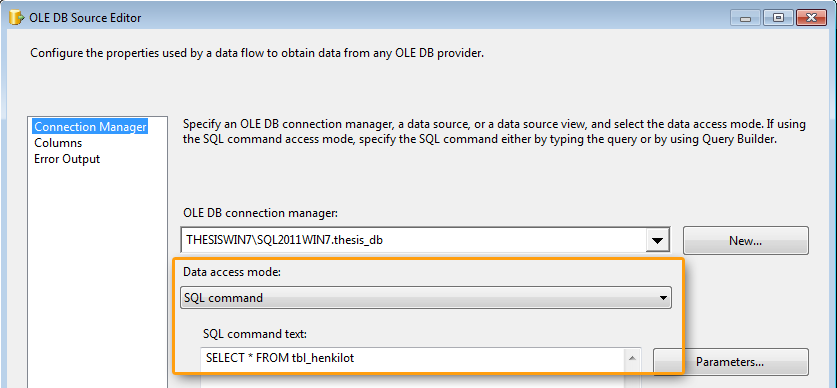Minimize the OLE DB Source Editor window

[745, 18]
